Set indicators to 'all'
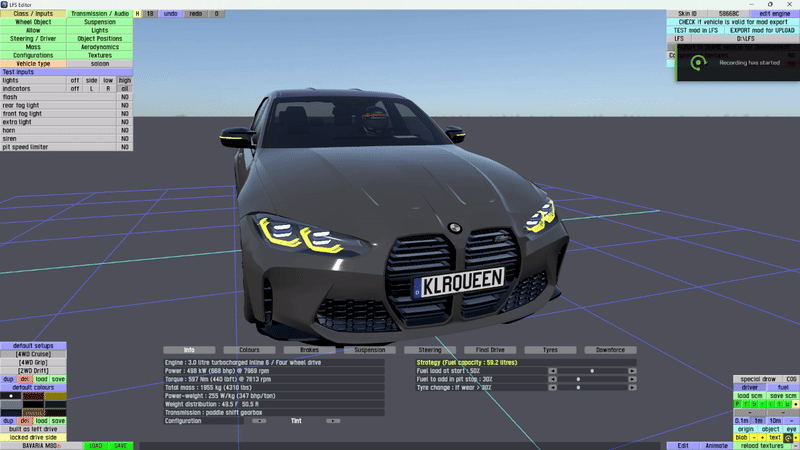The height and width of the screenshot is (450, 800). 124,89
